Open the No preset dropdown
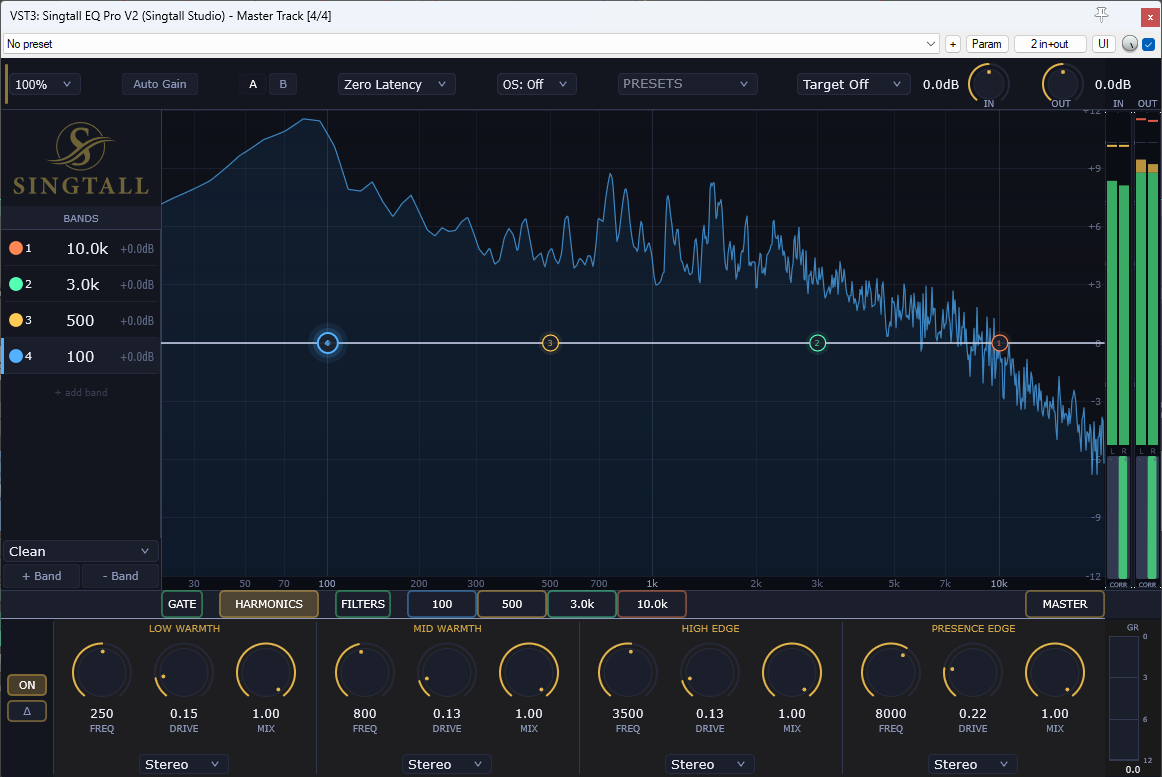The image size is (1162, 777). pos(471,44)
